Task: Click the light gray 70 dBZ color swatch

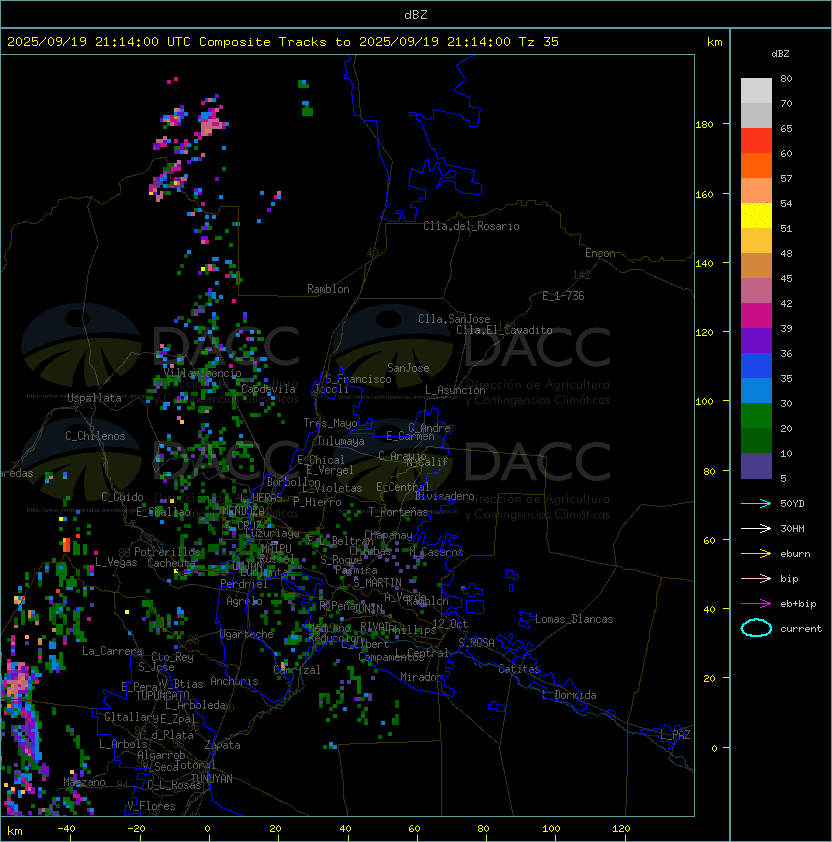Action: (x=756, y=91)
